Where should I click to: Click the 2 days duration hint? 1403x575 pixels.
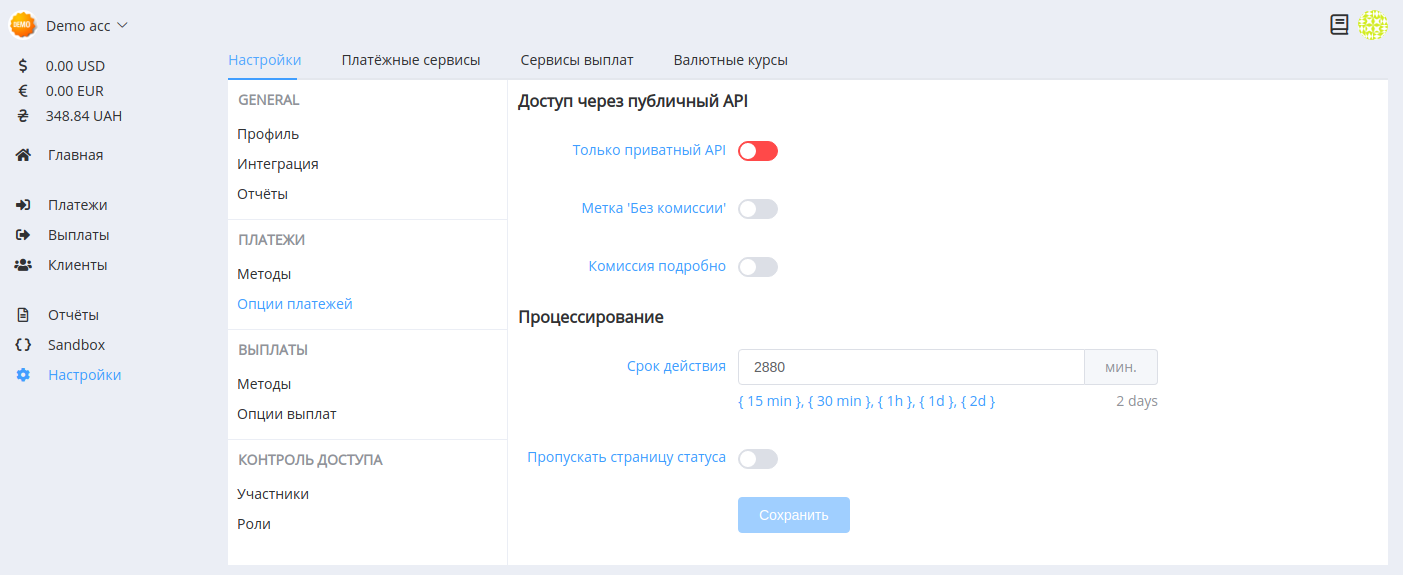point(1137,401)
